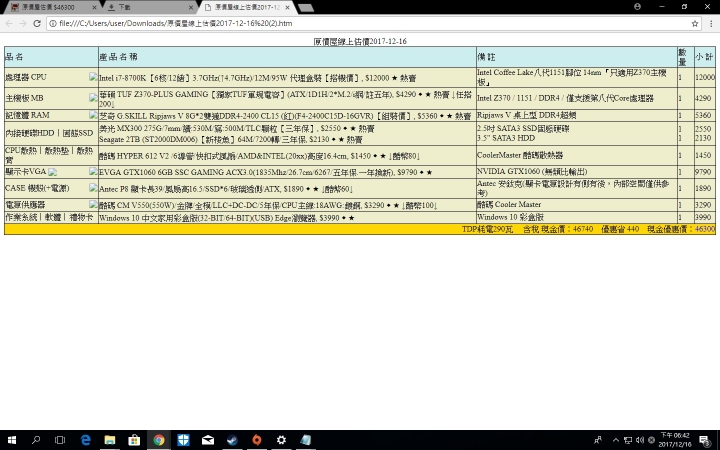Click the 酷碼 CM V550 power supply text
The image size is (720, 450).
pyautogui.click(x=268, y=205)
